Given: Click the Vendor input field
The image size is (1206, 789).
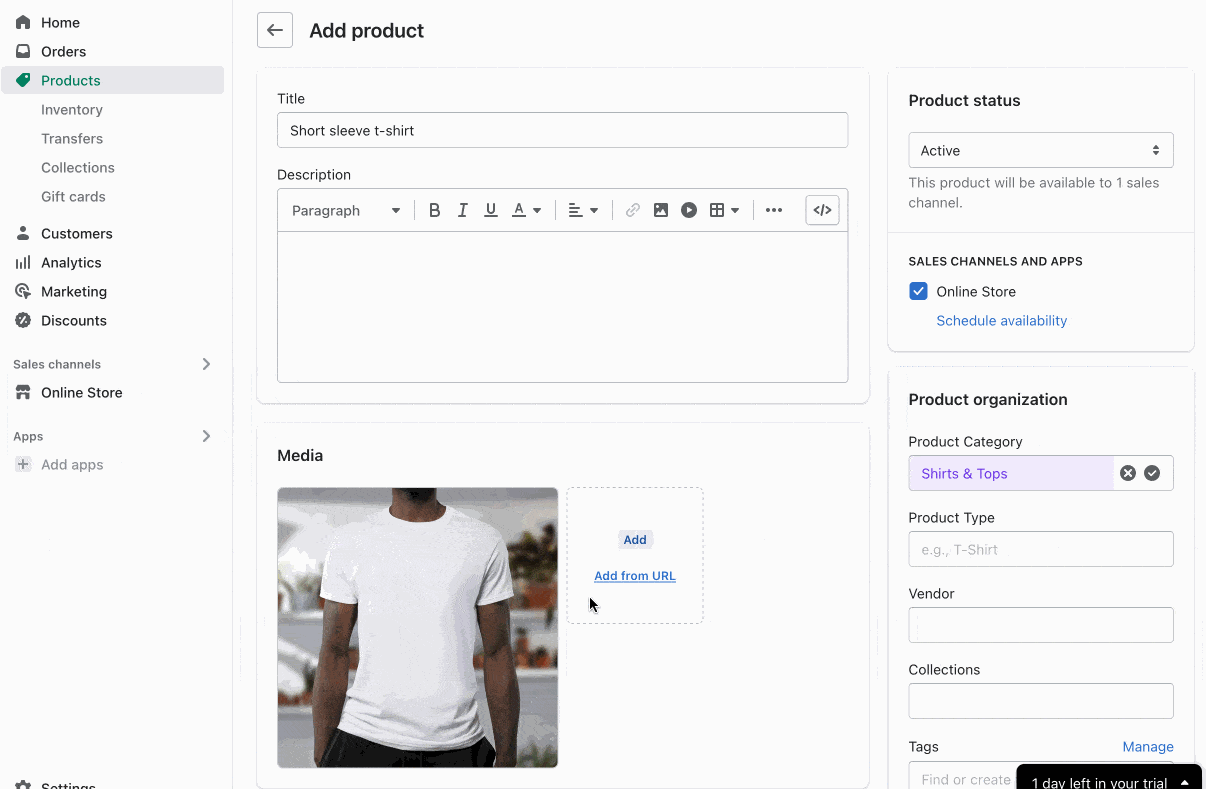Looking at the screenshot, I should pos(1041,625).
